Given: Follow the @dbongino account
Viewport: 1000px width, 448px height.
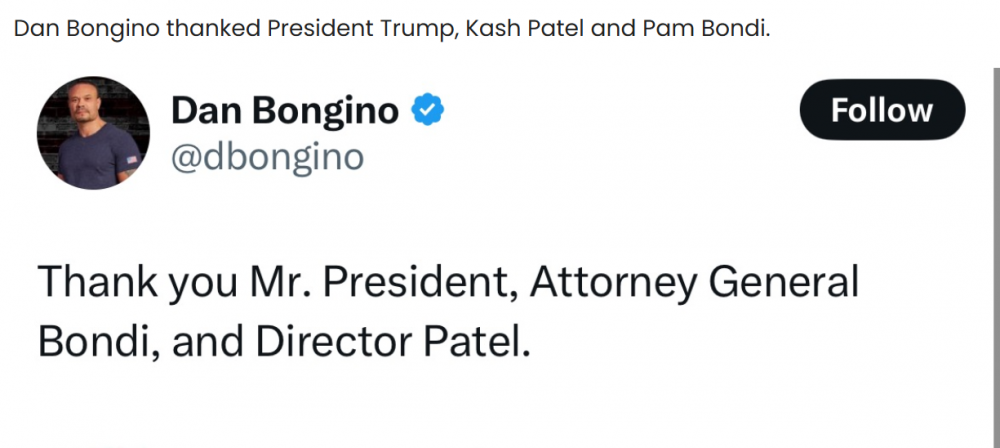Looking at the screenshot, I should [x=882, y=110].
